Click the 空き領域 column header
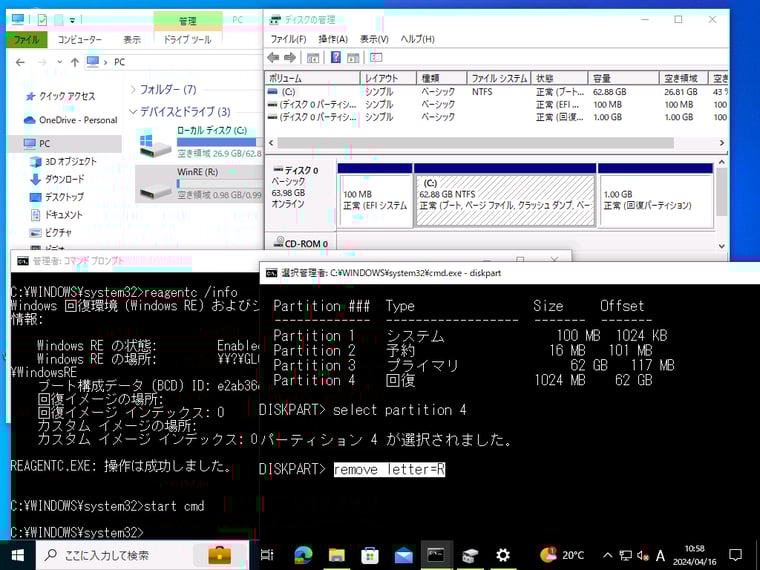760x570 pixels. pyautogui.click(x=684, y=78)
